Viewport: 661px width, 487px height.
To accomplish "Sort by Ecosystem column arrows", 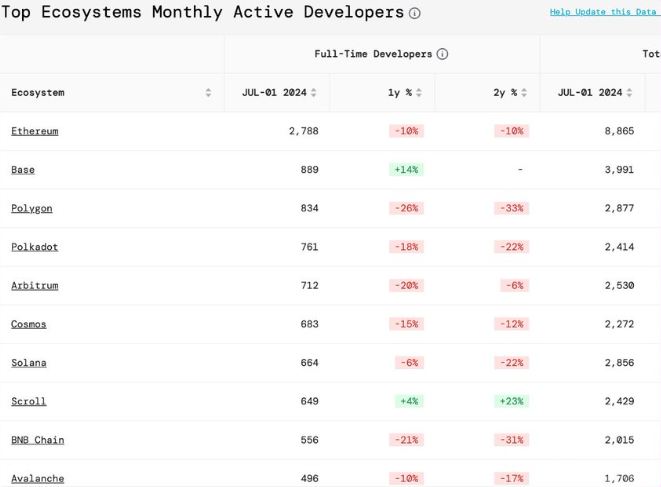I will 208,93.
